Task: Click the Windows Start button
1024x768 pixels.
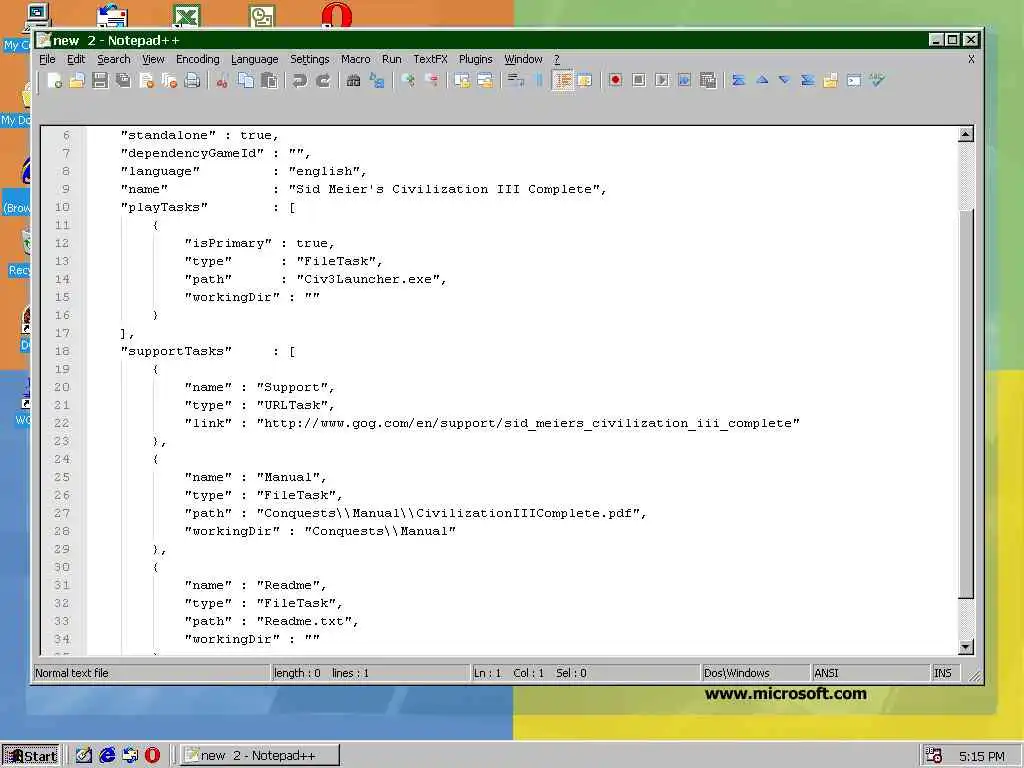Action: pos(31,756)
